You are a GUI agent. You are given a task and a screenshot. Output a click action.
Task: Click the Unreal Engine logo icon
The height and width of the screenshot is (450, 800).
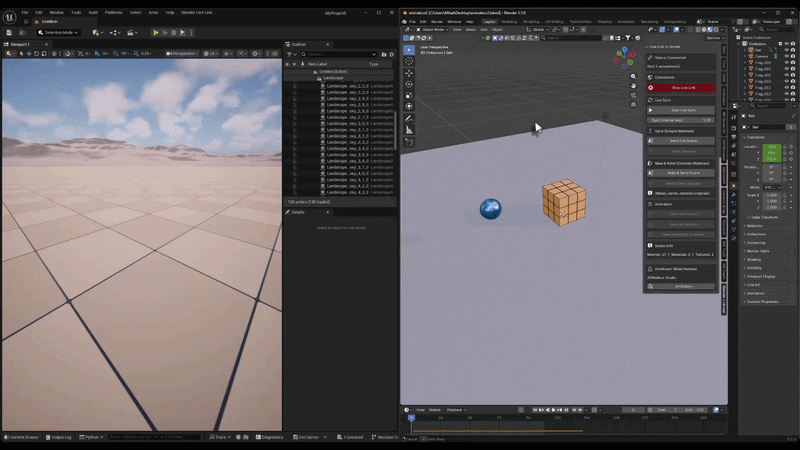(9, 17)
